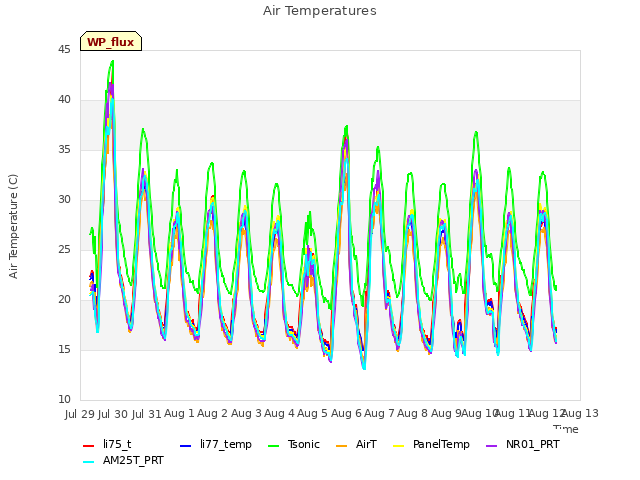Toggle the Tsonic legend entry
The image size is (640, 480).
(x=293, y=444)
